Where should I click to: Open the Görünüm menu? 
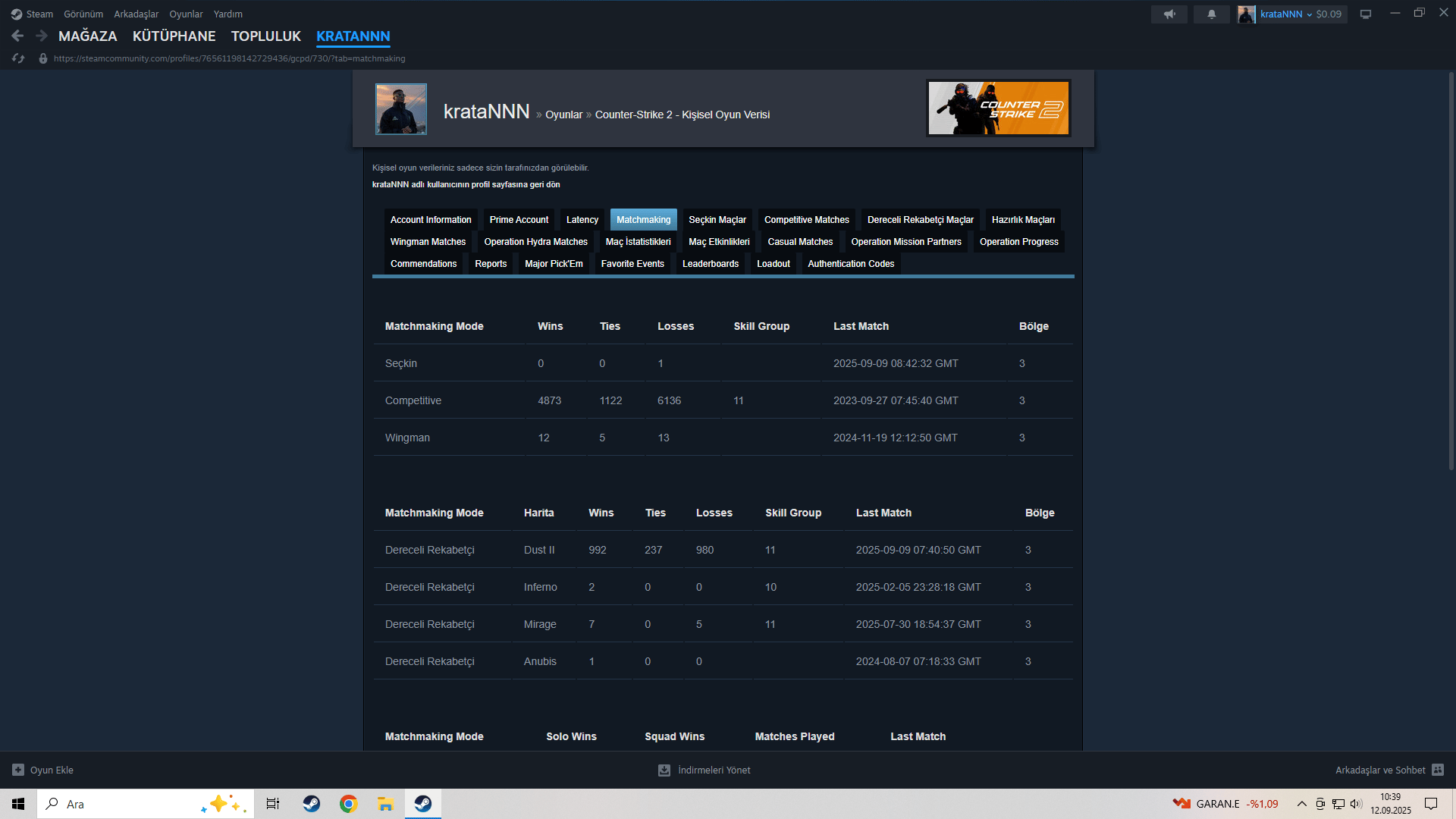(83, 14)
